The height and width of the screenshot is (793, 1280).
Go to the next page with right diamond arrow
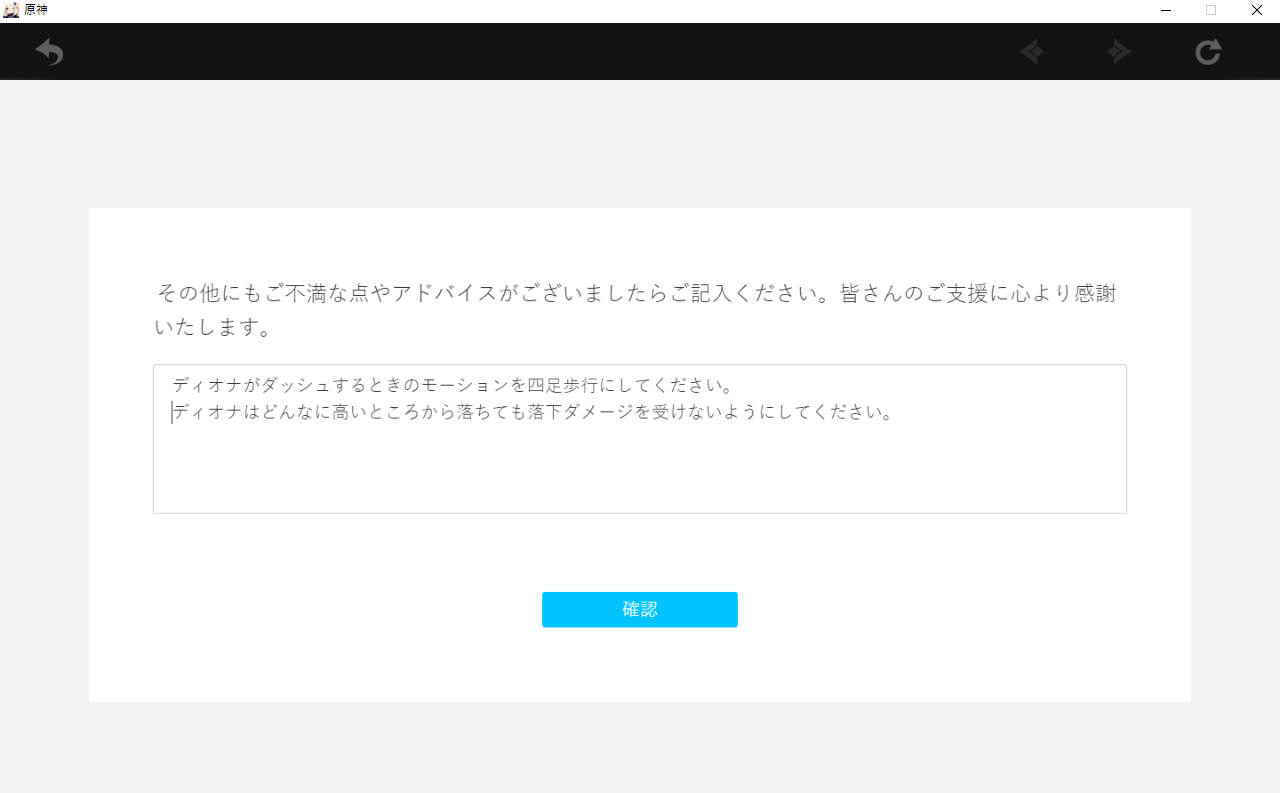tap(1119, 52)
